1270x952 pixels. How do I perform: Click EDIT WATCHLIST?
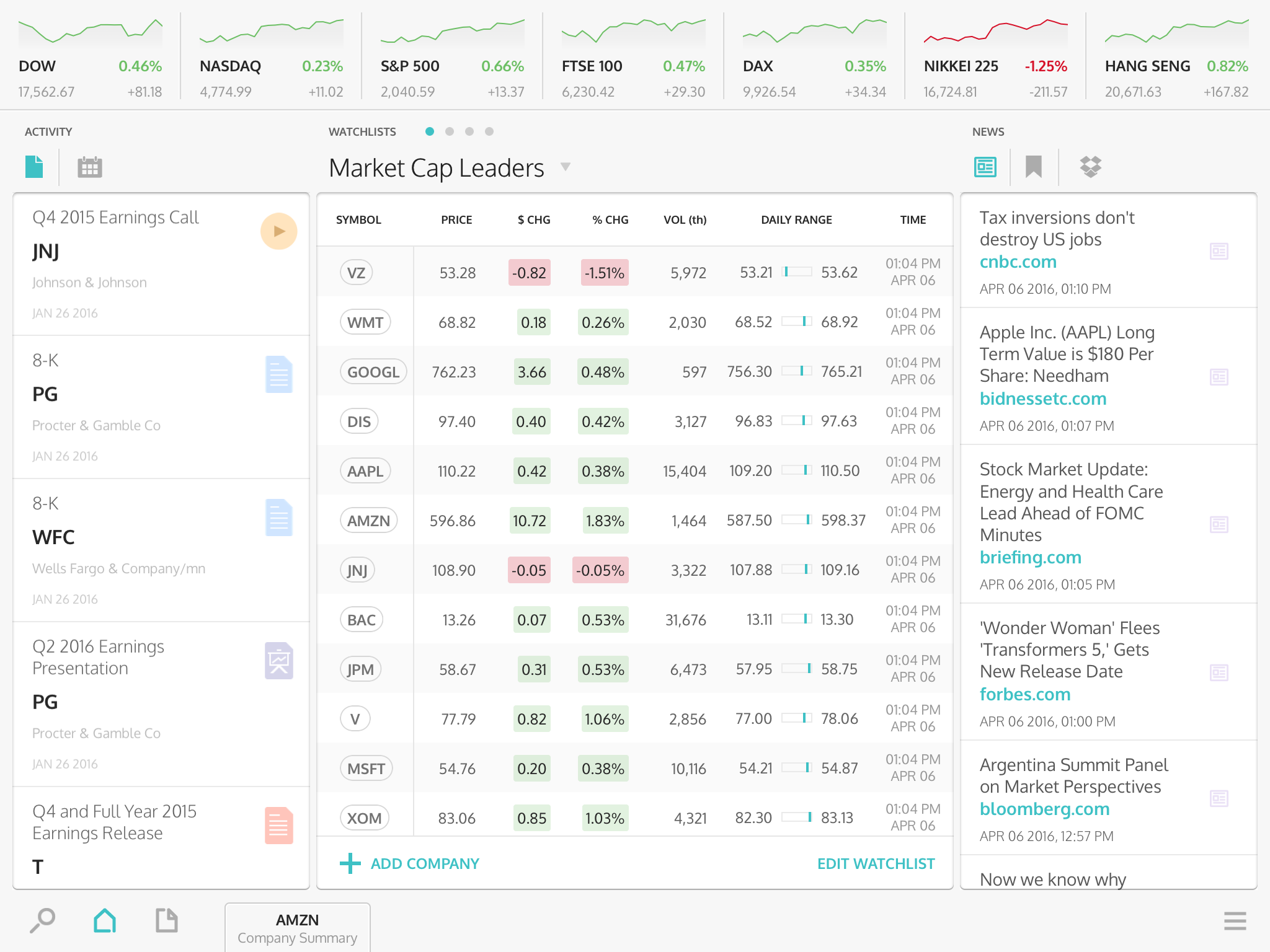coord(876,863)
